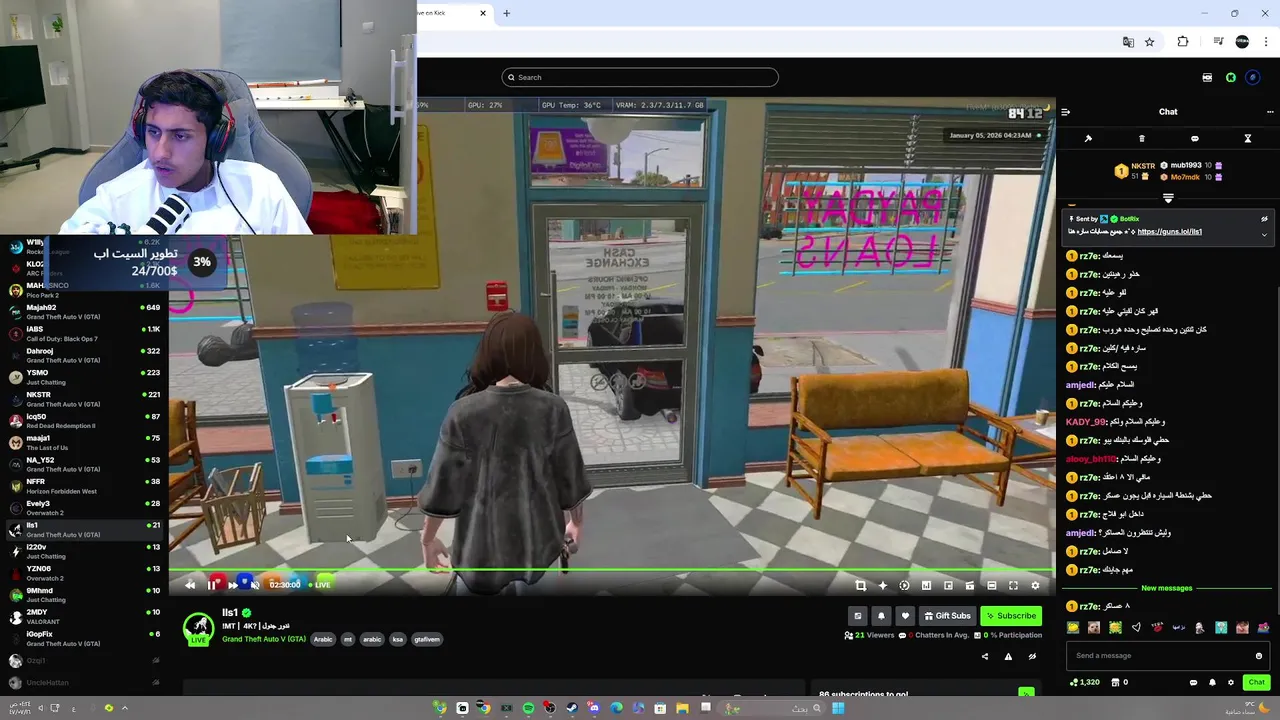The height and width of the screenshot is (720, 1280).
Task: Open the lls1 channel avatar
Action: (x=198, y=627)
